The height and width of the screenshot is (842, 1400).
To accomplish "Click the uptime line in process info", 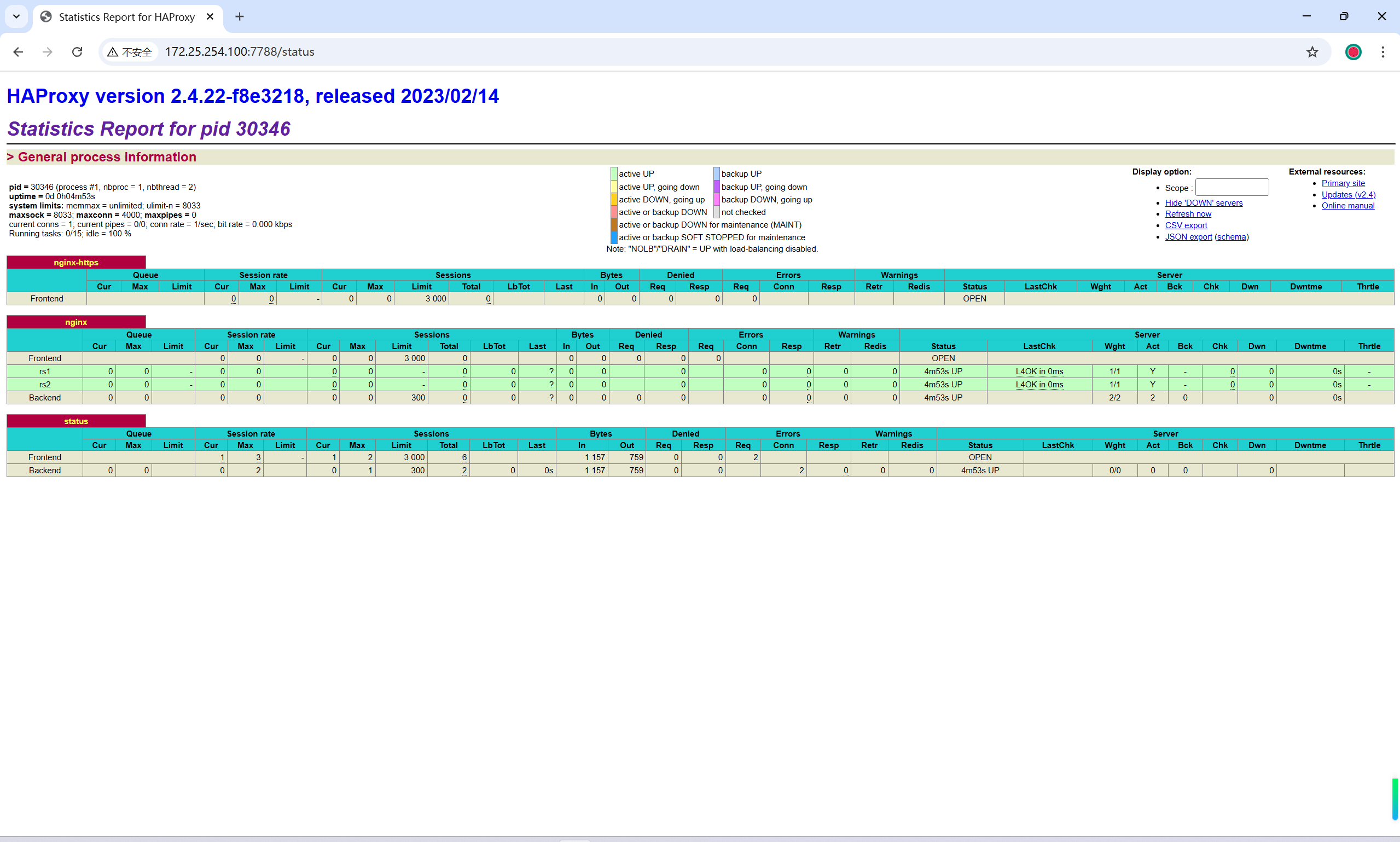I will point(52,196).
